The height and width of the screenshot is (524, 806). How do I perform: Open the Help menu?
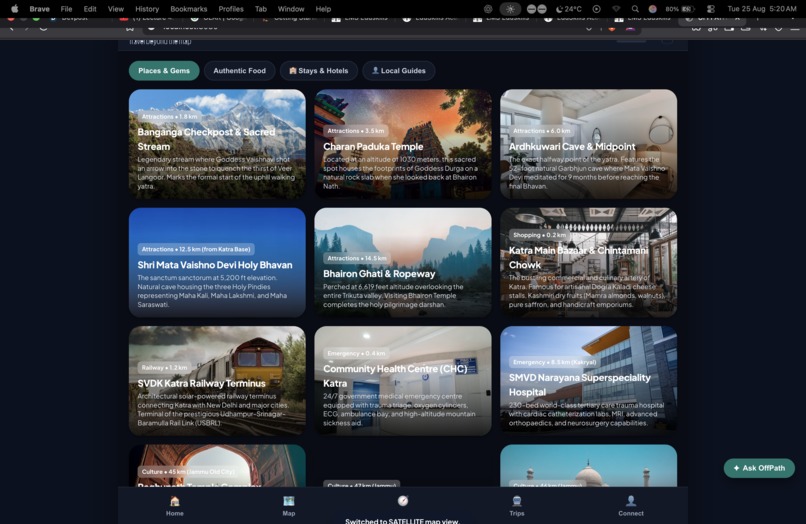[323, 9]
